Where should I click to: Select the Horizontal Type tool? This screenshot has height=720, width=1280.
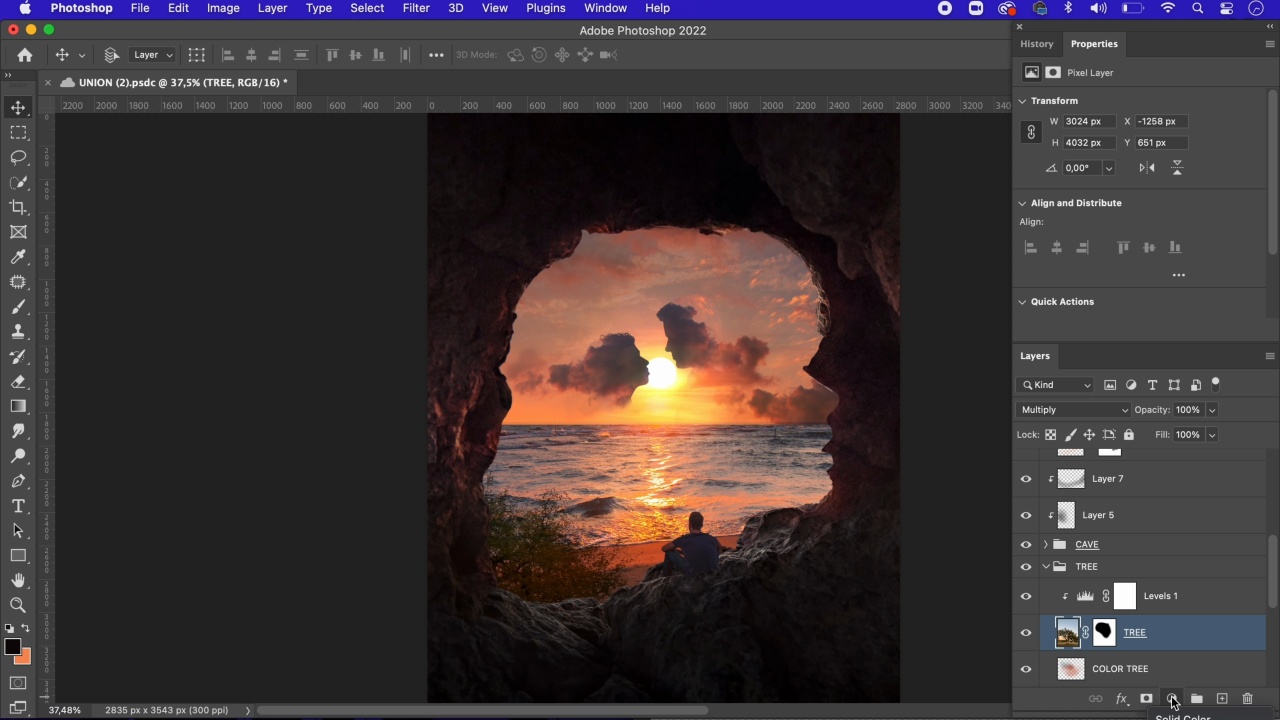18,506
